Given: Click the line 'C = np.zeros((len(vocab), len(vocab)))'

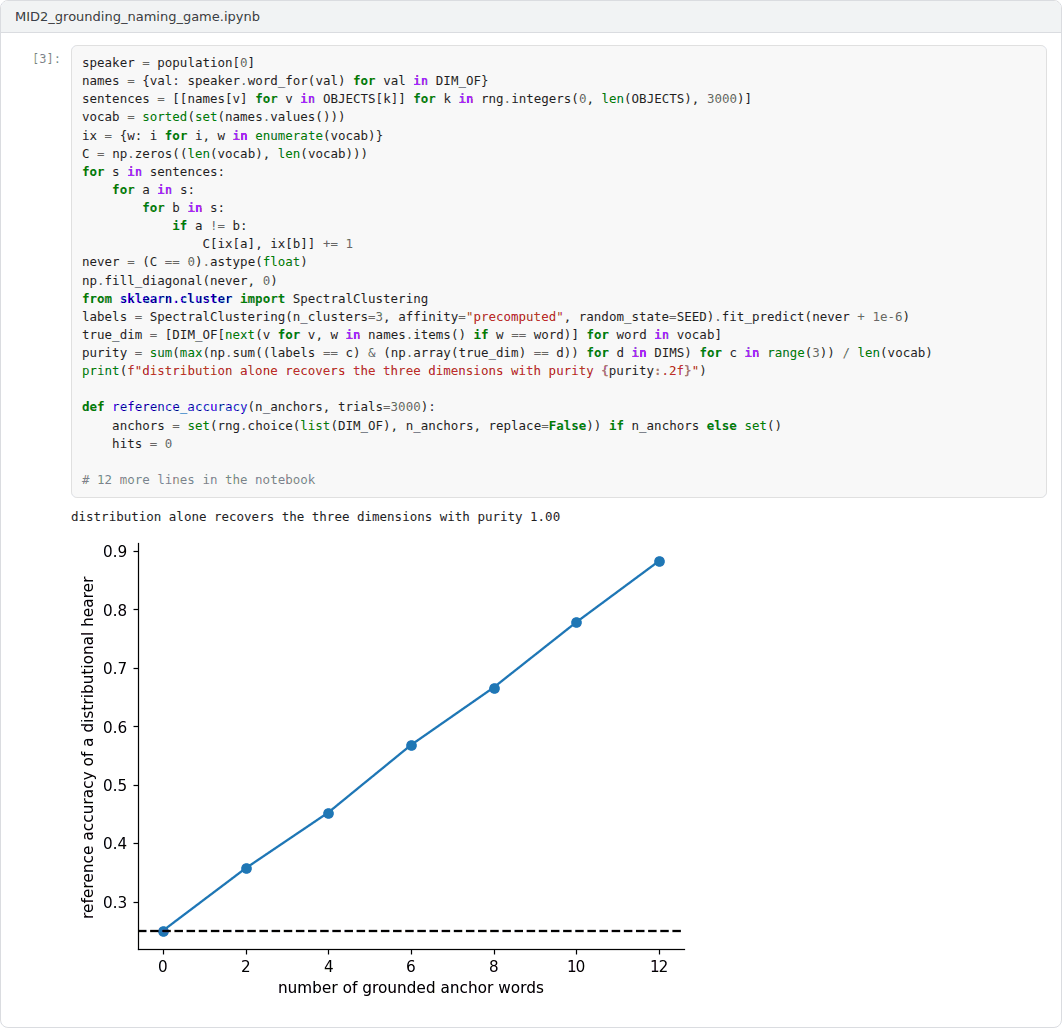Looking at the screenshot, I should (225, 153).
